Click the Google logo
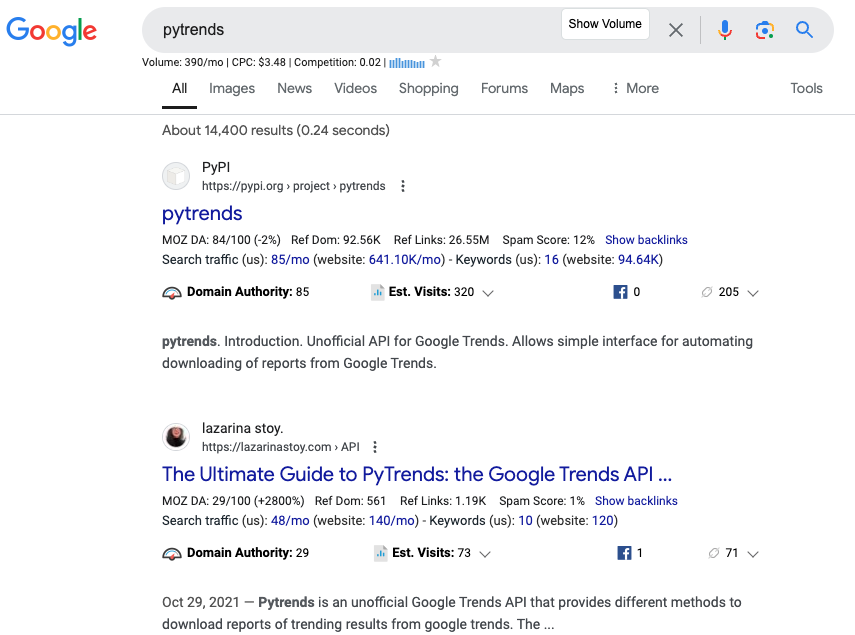The width and height of the screenshot is (855, 635). pos(51,31)
